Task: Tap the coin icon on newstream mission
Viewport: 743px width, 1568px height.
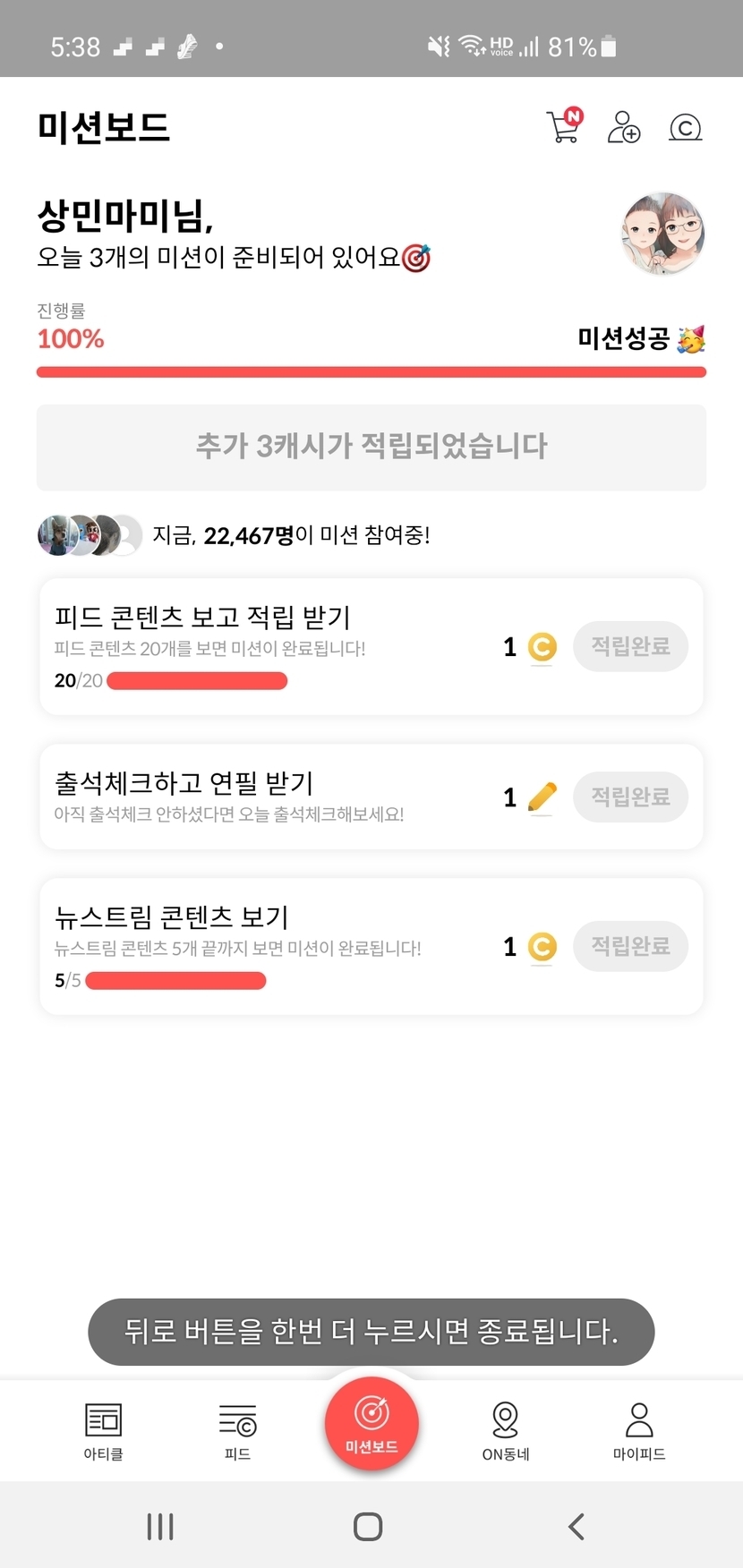Action: click(x=542, y=946)
